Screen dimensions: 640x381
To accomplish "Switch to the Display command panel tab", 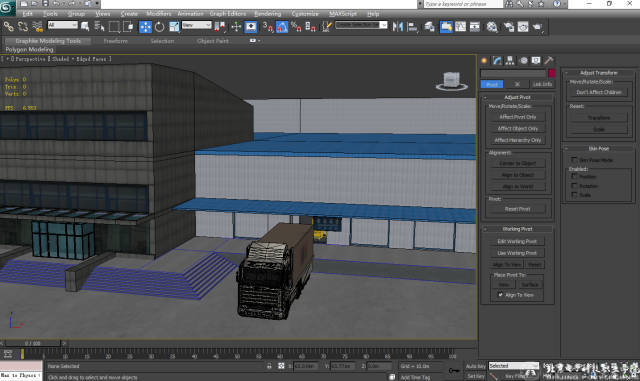I will click(x=536, y=61).
